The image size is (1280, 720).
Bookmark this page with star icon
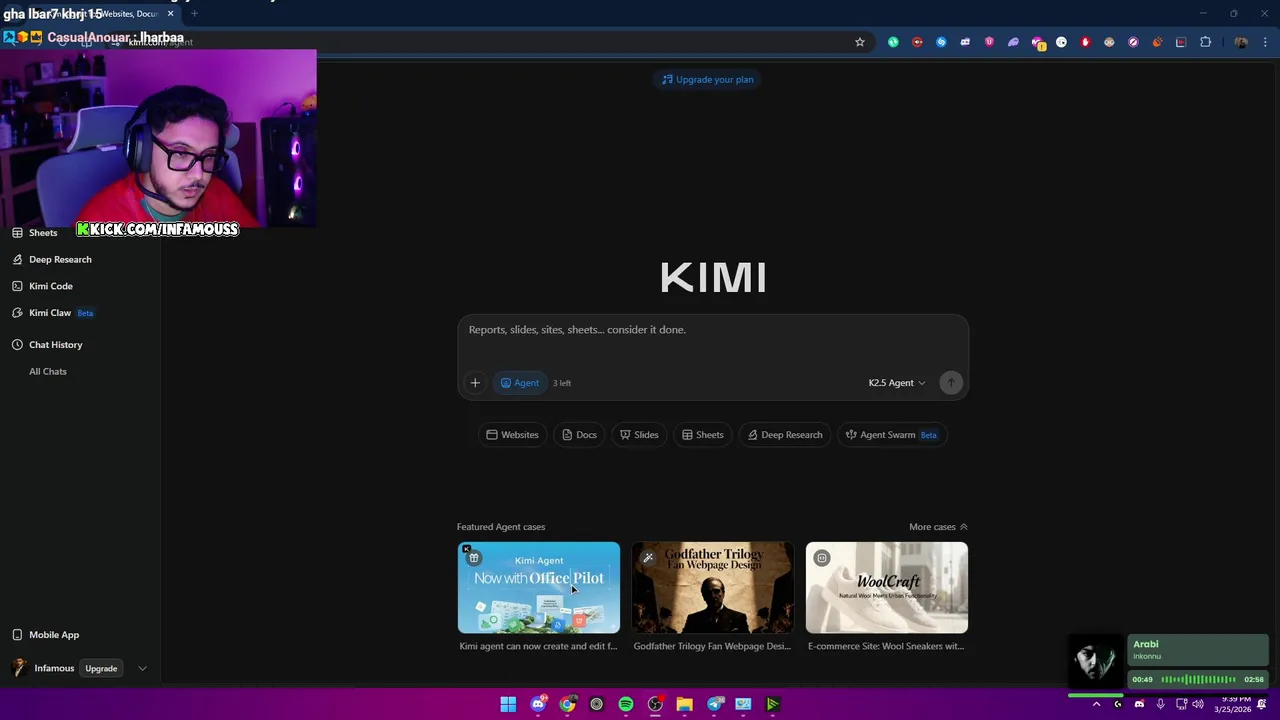pos(859,42)
